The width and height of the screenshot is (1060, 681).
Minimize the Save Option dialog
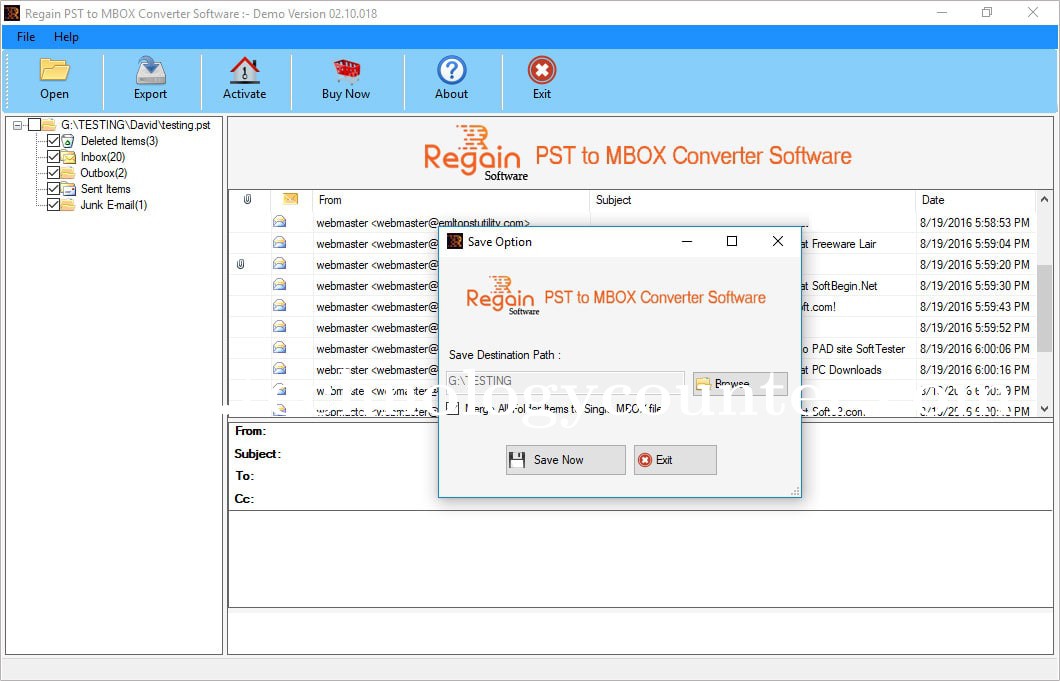click(687, 241)
